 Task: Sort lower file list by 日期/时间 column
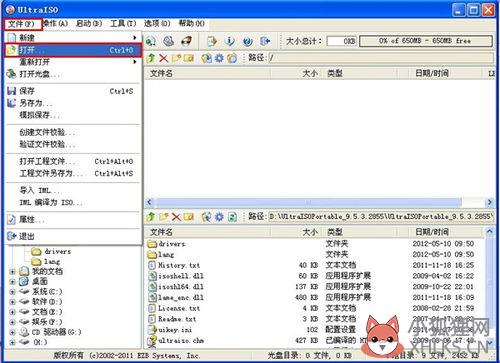coord(432,232)
